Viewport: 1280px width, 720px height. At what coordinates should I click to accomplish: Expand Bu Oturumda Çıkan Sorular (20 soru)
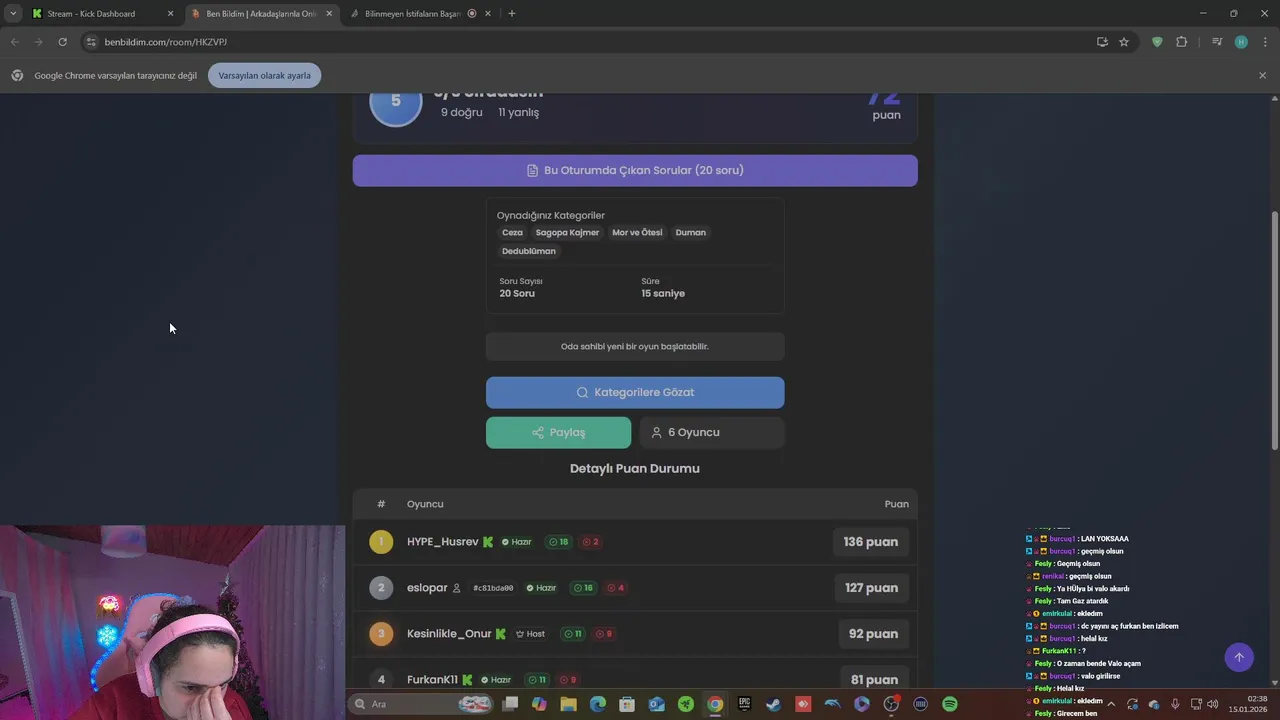click(x=635, y=170)
